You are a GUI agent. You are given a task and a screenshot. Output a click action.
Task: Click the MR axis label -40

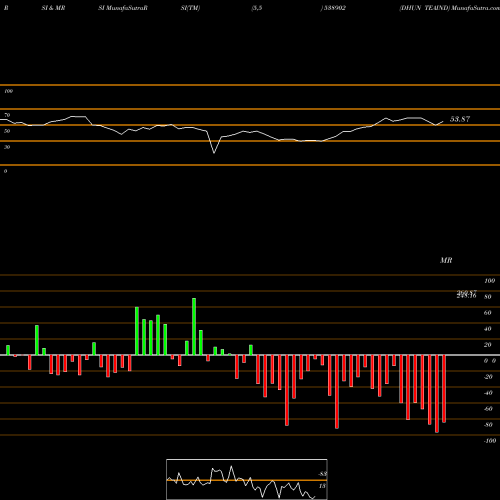[x=488, y=393]
